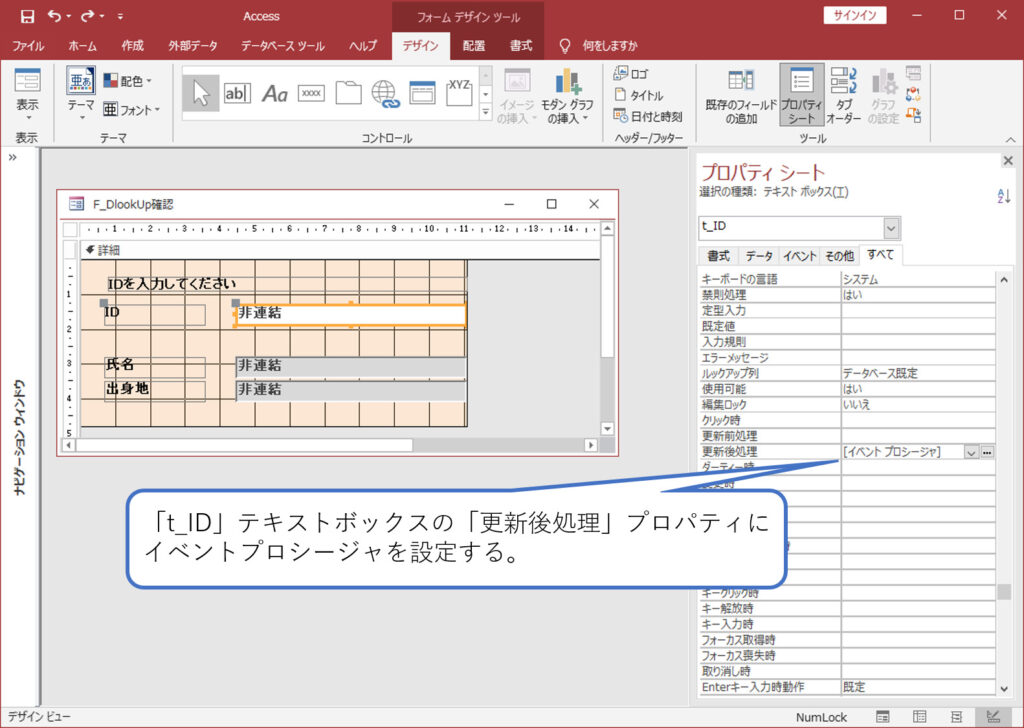Close the property sheet pane with X
1024x728 pixels.
point(1008,161)
